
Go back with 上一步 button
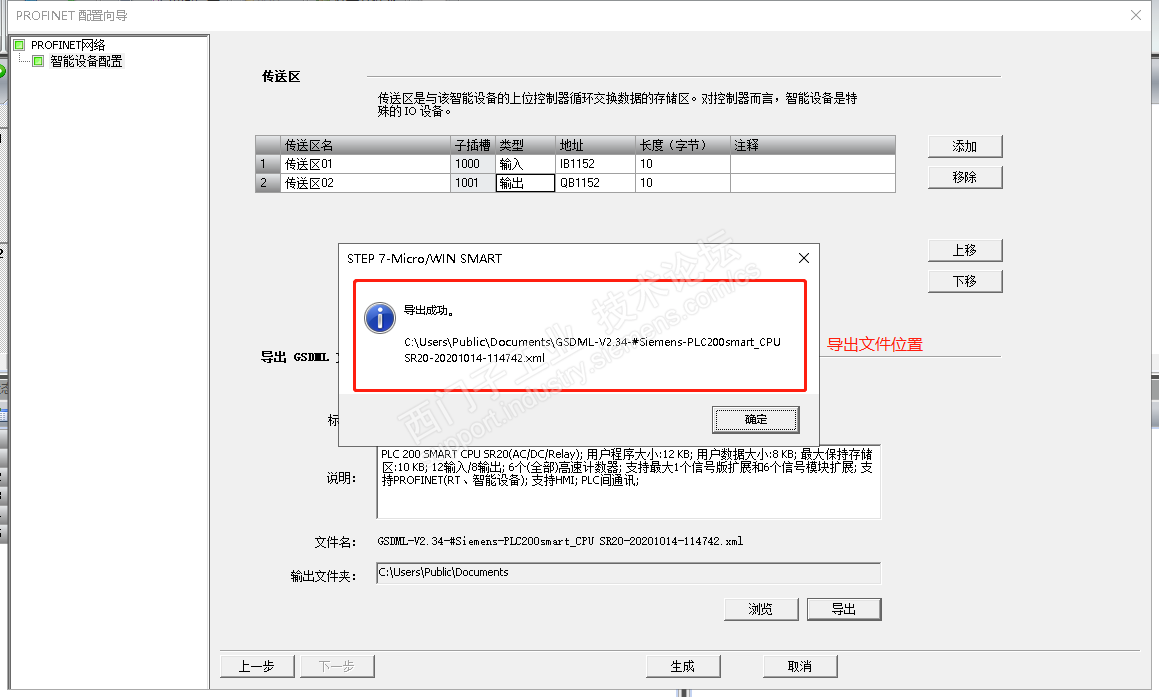[257, 667]
